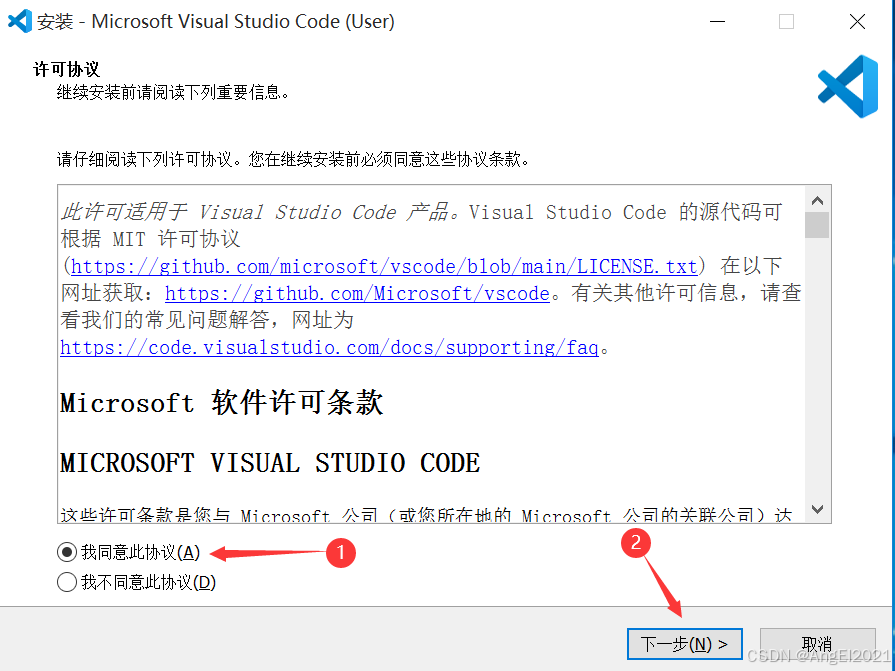Image resolution: width=895 pixels, height=671 pixels.
Task: Select the decline option 我不同意此协议(D)
Action: (x=137, y=583)
